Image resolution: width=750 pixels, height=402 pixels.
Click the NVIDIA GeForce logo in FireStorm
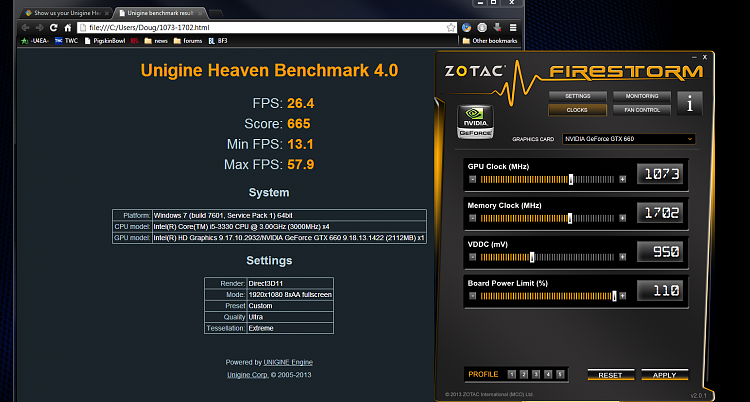coord(475,122)
